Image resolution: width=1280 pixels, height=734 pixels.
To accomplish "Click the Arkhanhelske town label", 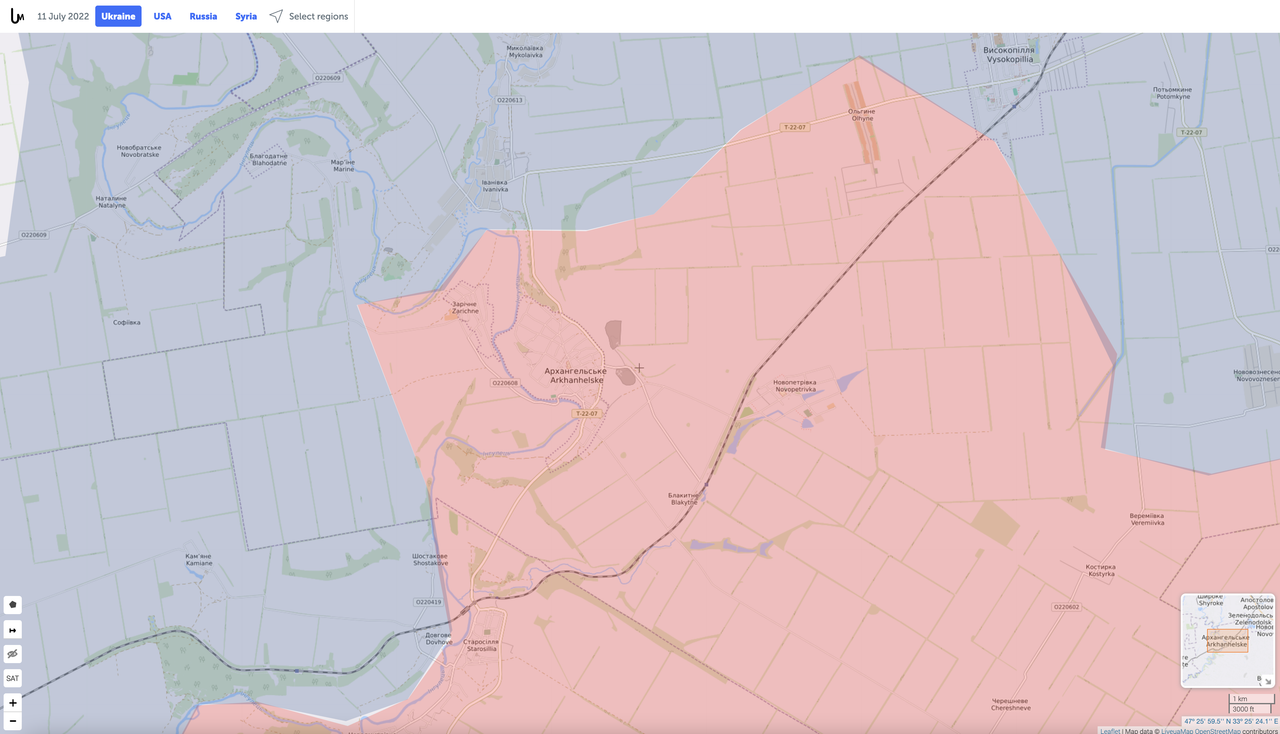I will (x=575, y=375).
